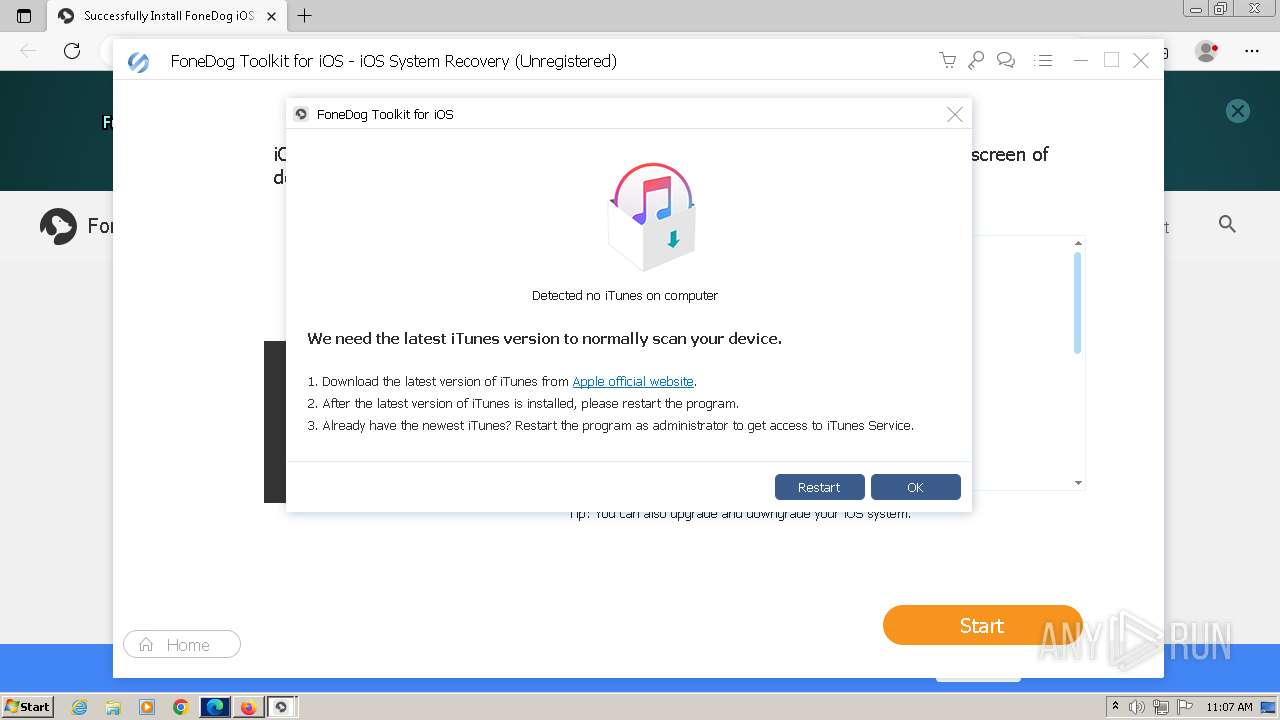Screen dimensions: 1280x720
Task: Click the orange Start button
Action: [982, 625]
